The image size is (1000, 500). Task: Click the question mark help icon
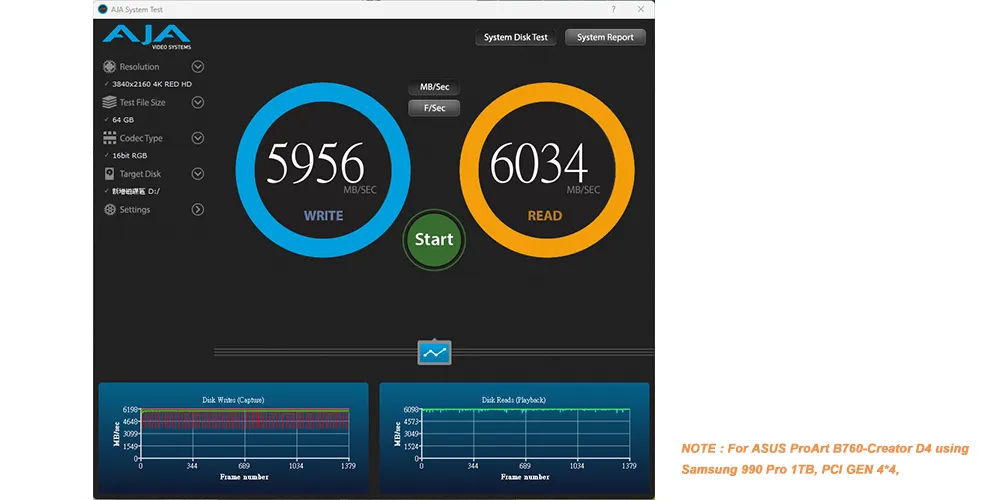tap(613, 8)
